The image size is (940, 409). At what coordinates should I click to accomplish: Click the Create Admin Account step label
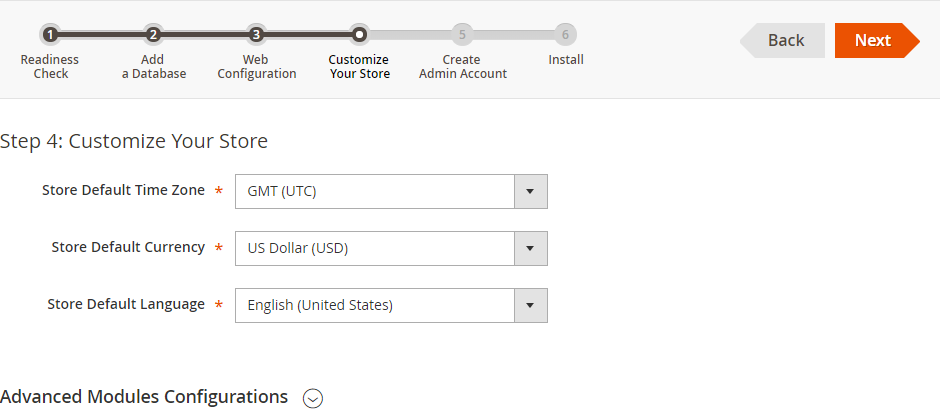tap(462, 67)
